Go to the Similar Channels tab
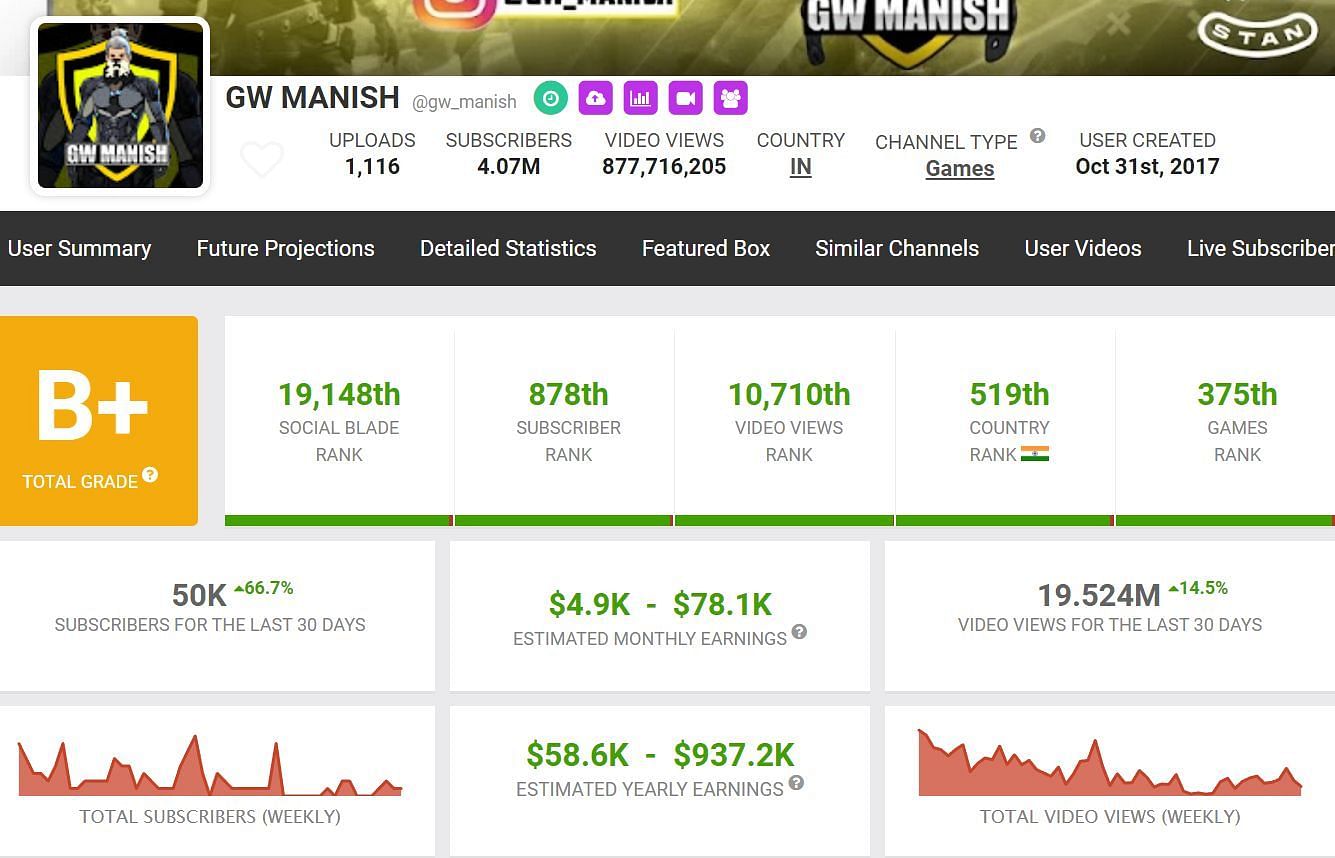The image size is (1335, 858). tap(897, 248)
